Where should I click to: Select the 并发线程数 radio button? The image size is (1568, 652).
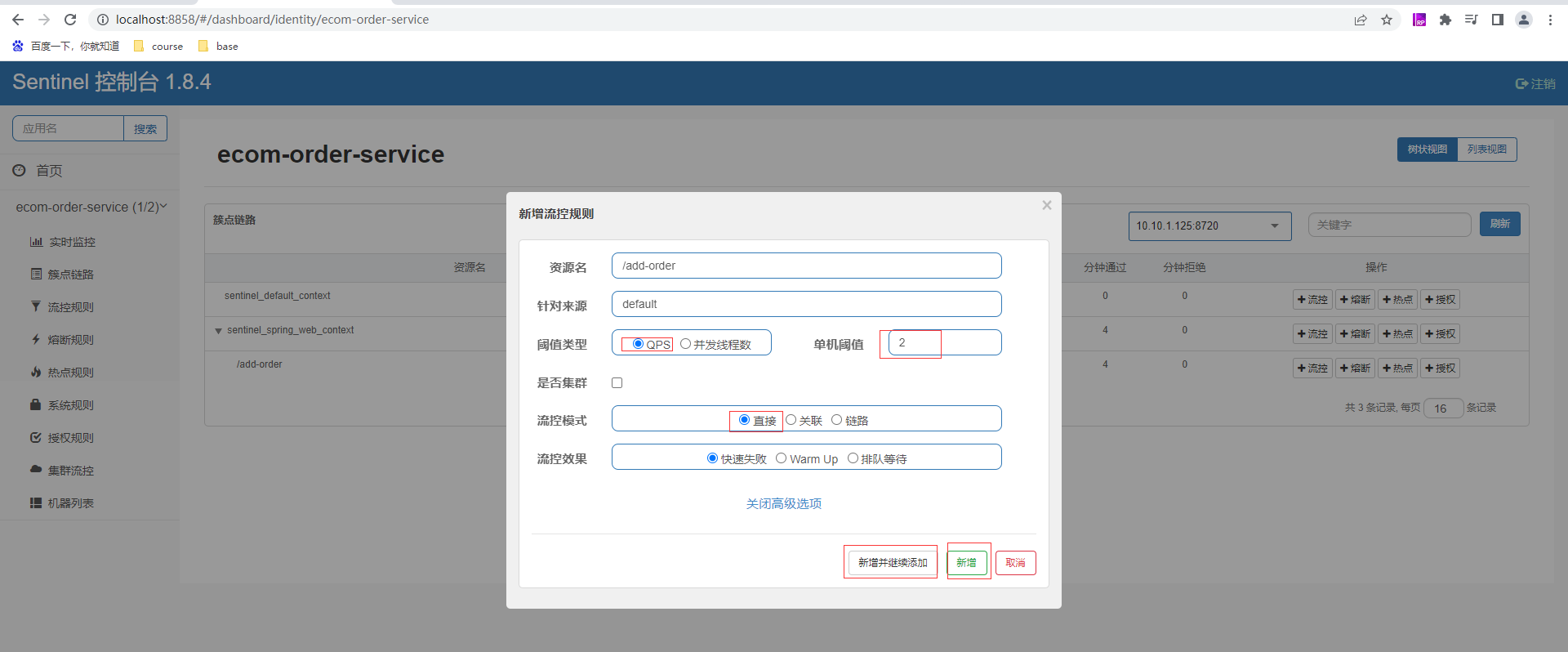pos(685,344)
